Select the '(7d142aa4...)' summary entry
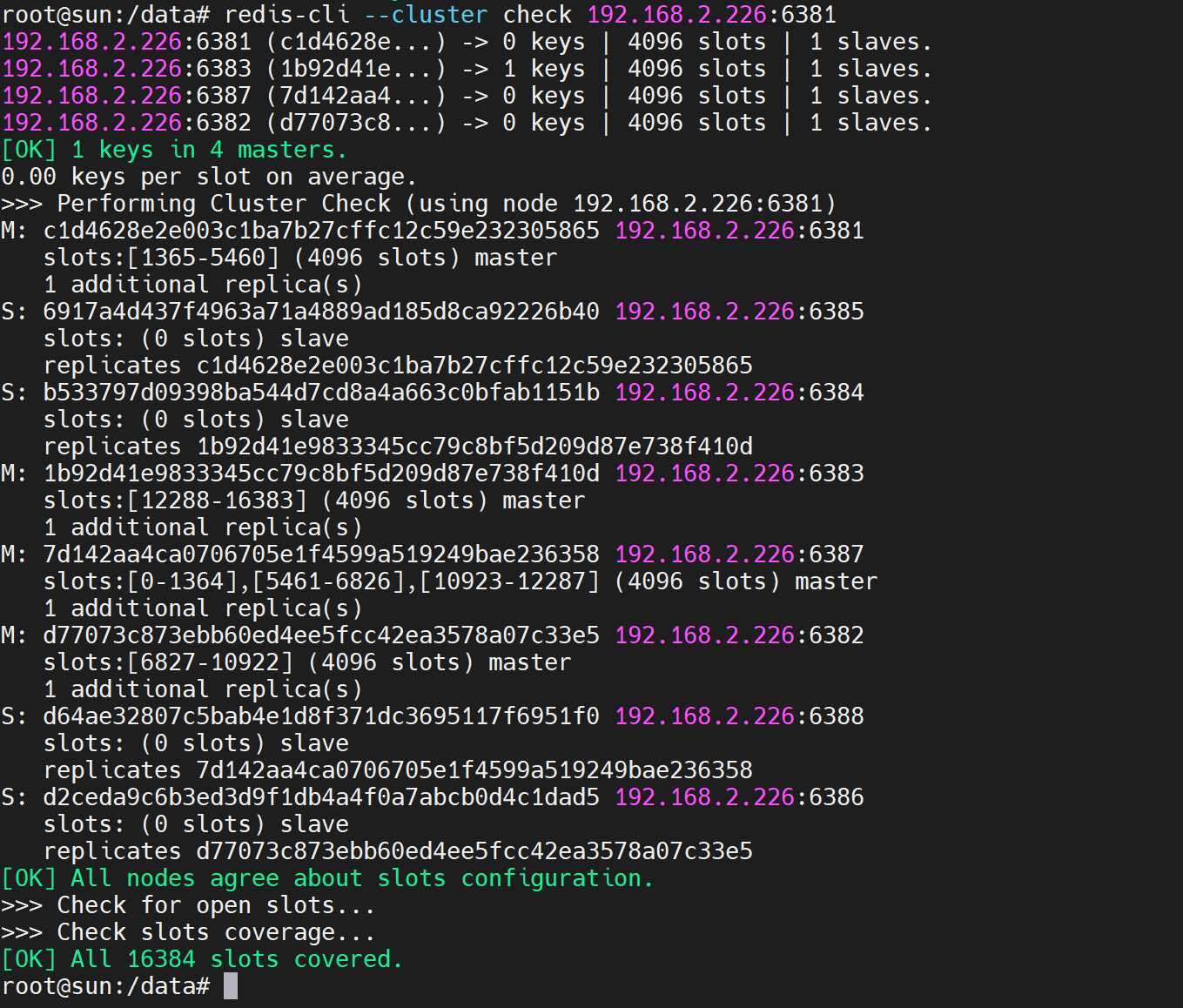Image resolution: width=1183 pixels, height=1008 pixels. [x=356, y=96]
